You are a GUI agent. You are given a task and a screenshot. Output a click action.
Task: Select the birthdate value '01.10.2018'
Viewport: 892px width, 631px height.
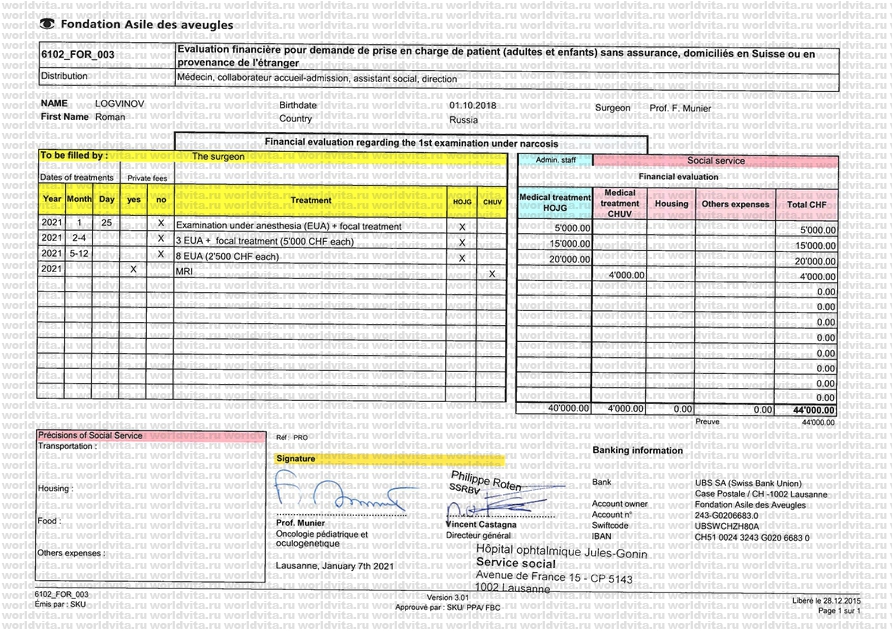point(472,106)
